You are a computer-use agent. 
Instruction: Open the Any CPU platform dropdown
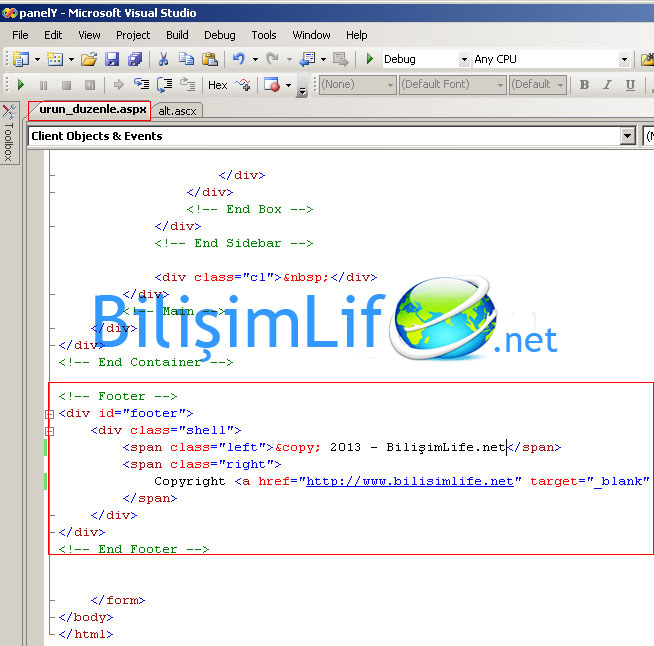624,60
